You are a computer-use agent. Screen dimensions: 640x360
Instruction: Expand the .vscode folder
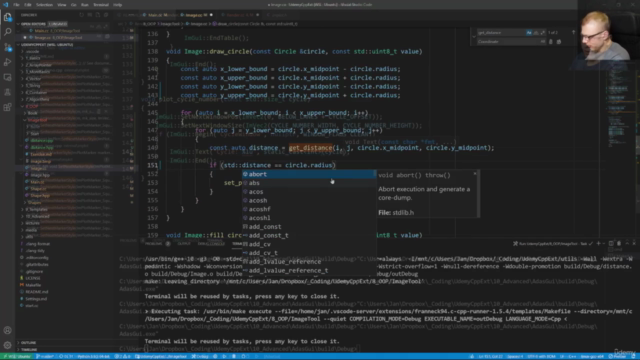pyautogui.click(x=32, y=51)
